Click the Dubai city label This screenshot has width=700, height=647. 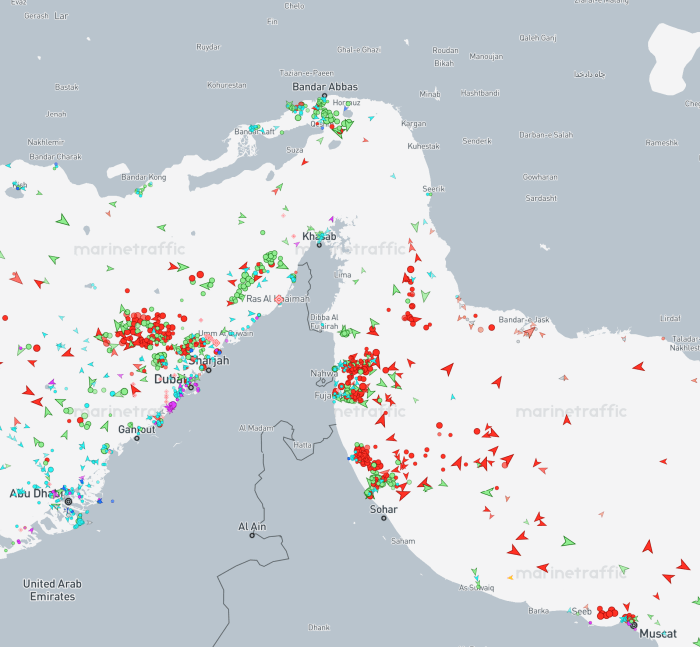171,379
